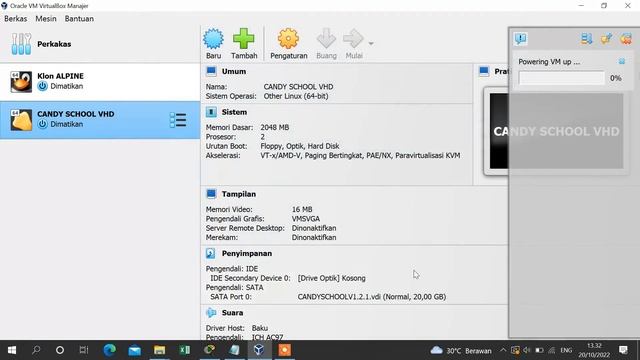Click the Tambah (Add) green plus icon
This screenshot has height=360, width=640.
point(244,39)
